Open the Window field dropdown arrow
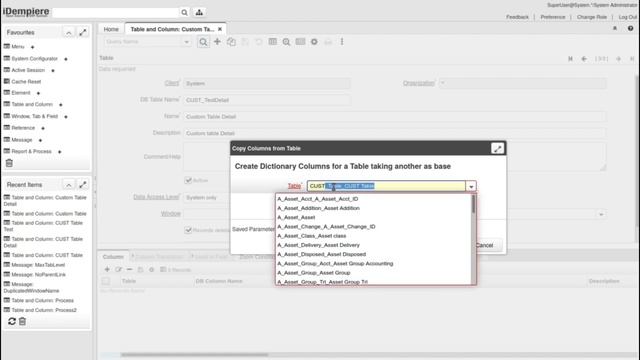The width and height of the screenshot is (640, 360). click(601, 214)
